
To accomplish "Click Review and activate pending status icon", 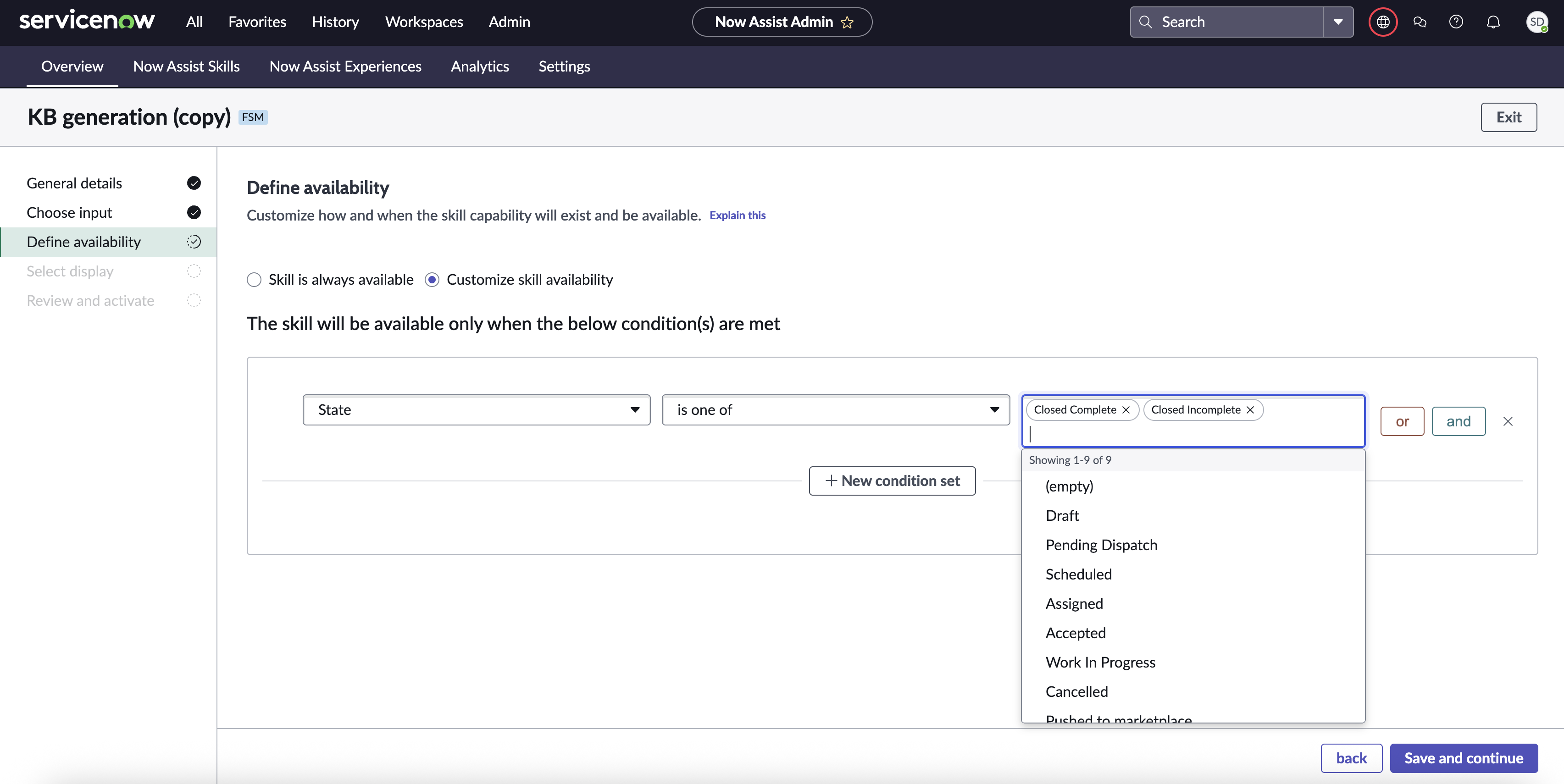I will coord(194,300).
